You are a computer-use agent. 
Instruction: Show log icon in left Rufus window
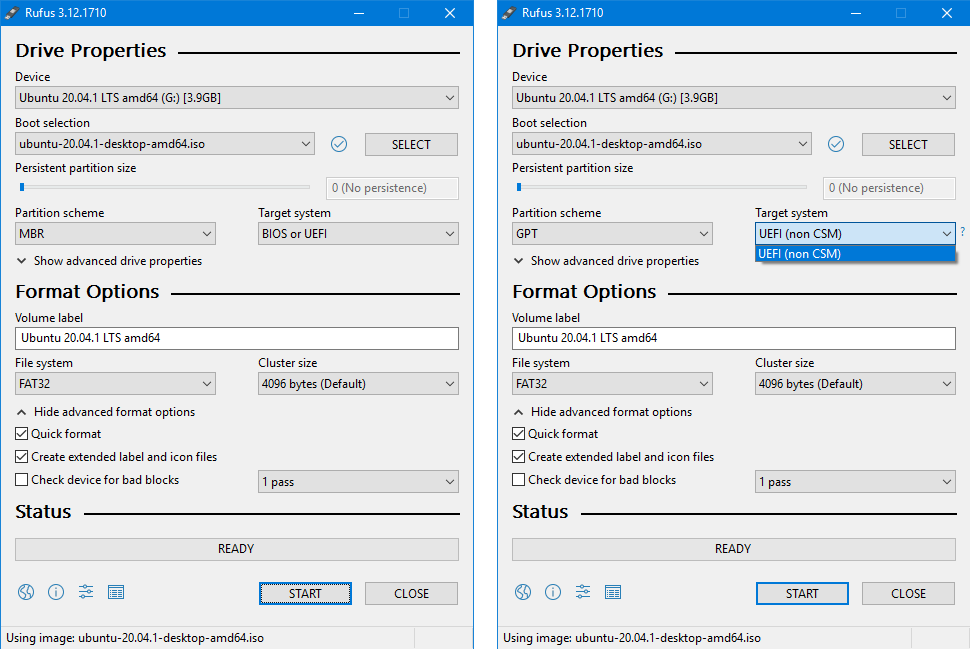pos(116,592)
